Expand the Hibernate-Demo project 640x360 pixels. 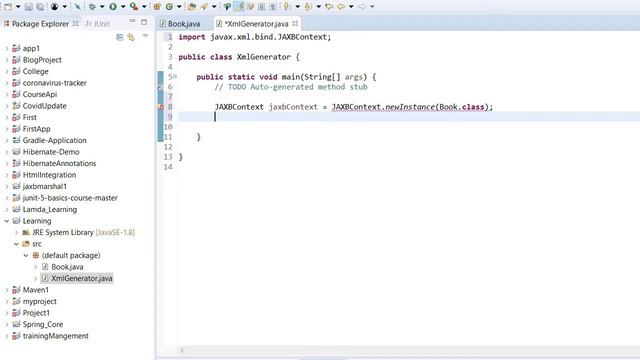pyautogui.click(x=7, y=152)
